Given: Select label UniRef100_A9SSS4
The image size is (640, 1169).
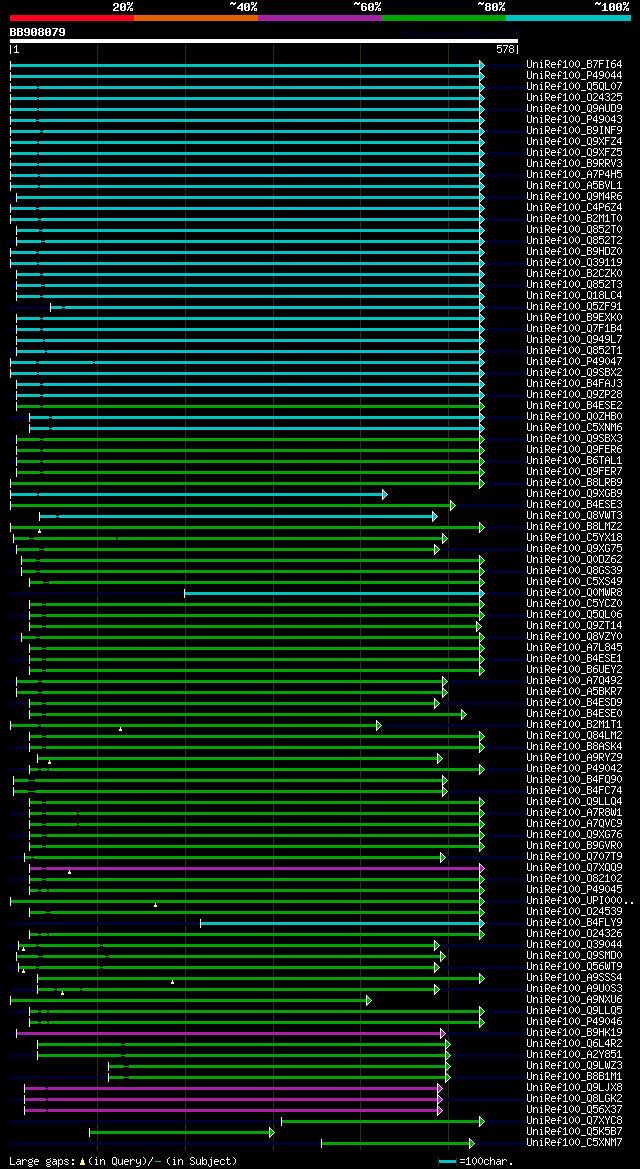Looking at the screenshot, I should point(574,977).
